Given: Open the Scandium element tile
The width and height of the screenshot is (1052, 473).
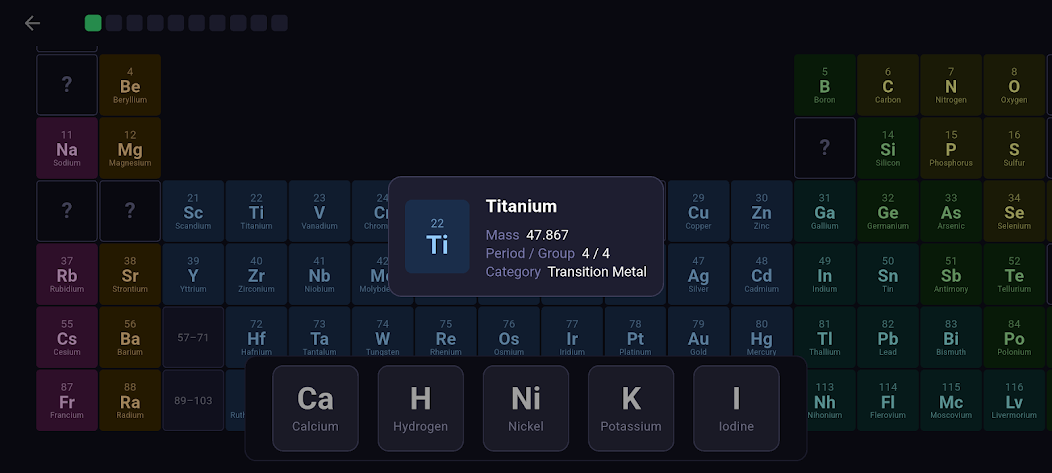Looking at the screenshot, I should pyautogui.click(x=193, y=211).
